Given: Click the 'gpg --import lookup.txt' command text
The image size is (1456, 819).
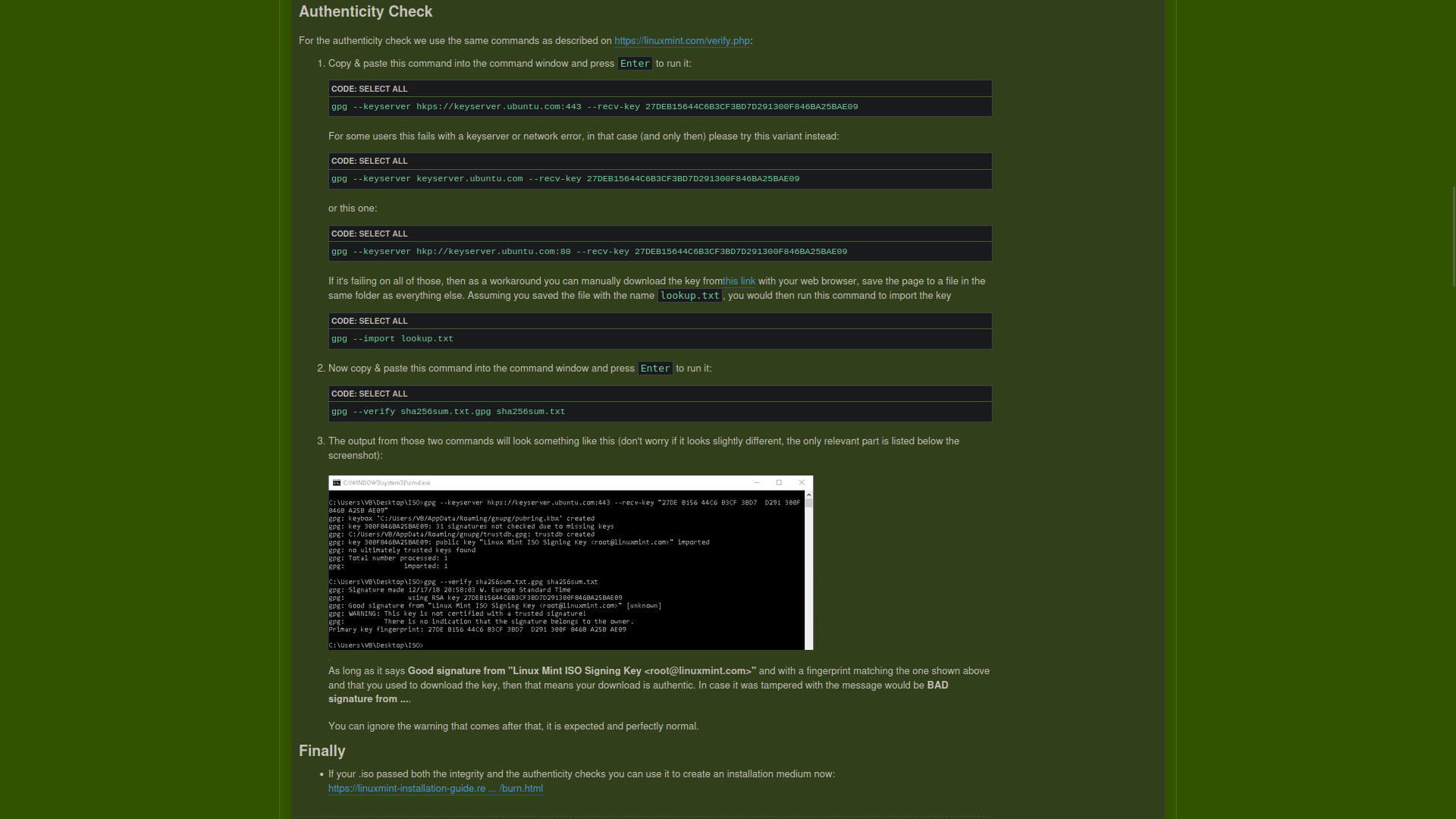Looking at the screenshot, I should (x=392, y=339).
